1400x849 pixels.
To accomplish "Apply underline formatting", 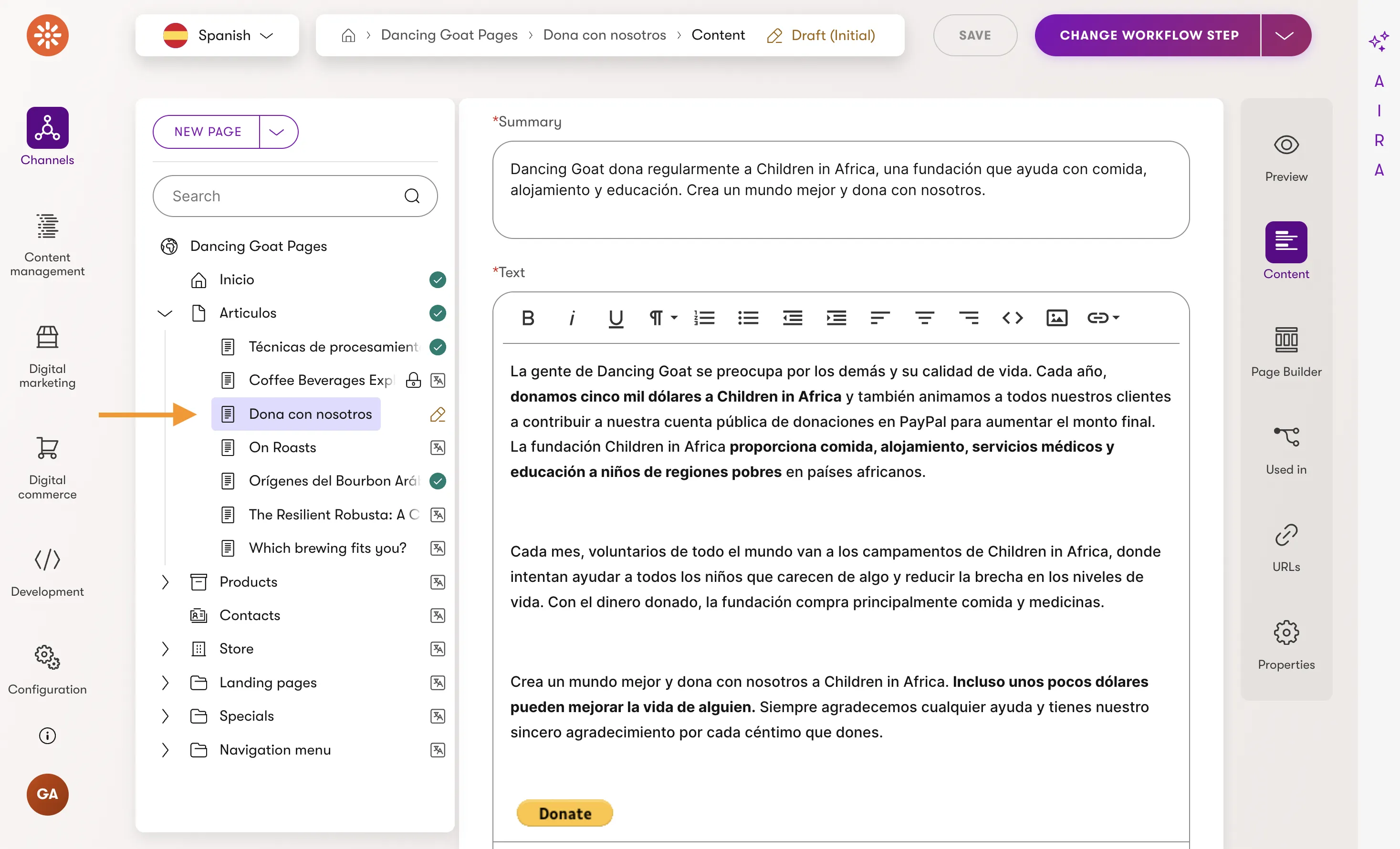I will tap(616, 318).
